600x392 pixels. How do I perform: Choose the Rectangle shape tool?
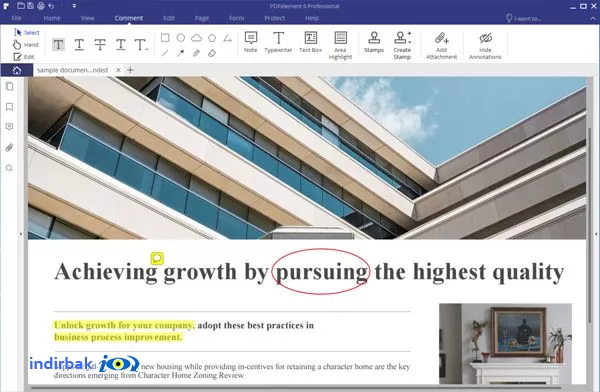[x=165, y=38]
